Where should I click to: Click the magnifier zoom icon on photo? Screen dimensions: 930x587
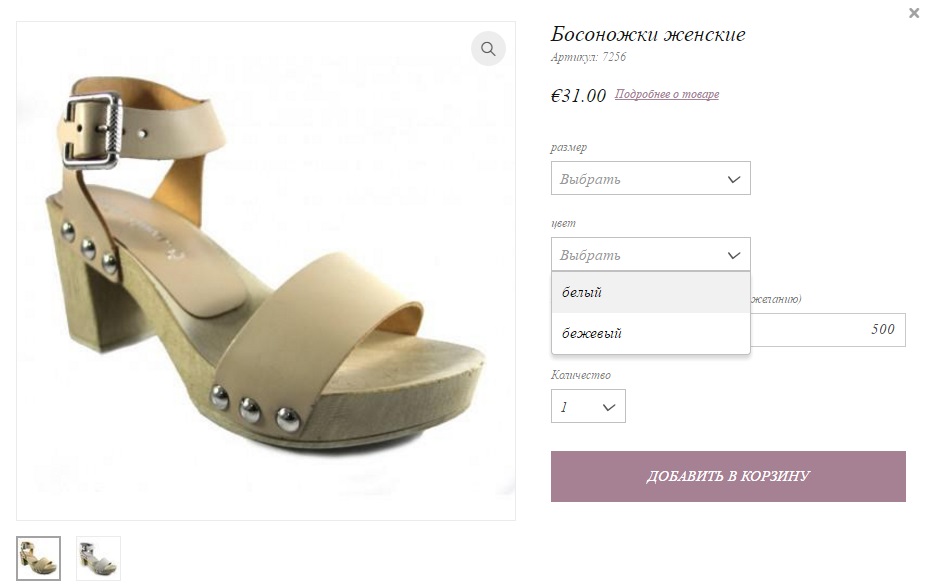click(x=488, y=48)
